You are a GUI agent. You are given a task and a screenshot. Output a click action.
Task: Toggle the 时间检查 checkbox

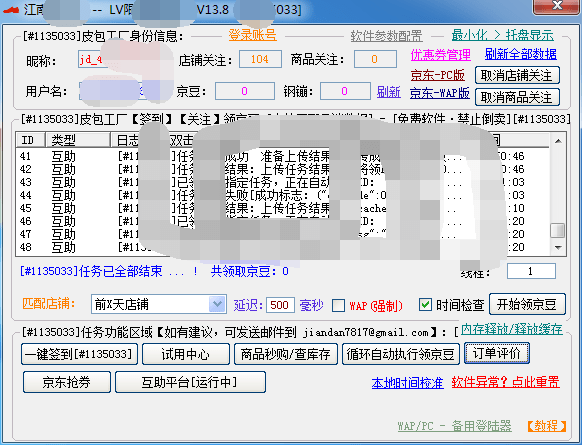tap(425, 305)
